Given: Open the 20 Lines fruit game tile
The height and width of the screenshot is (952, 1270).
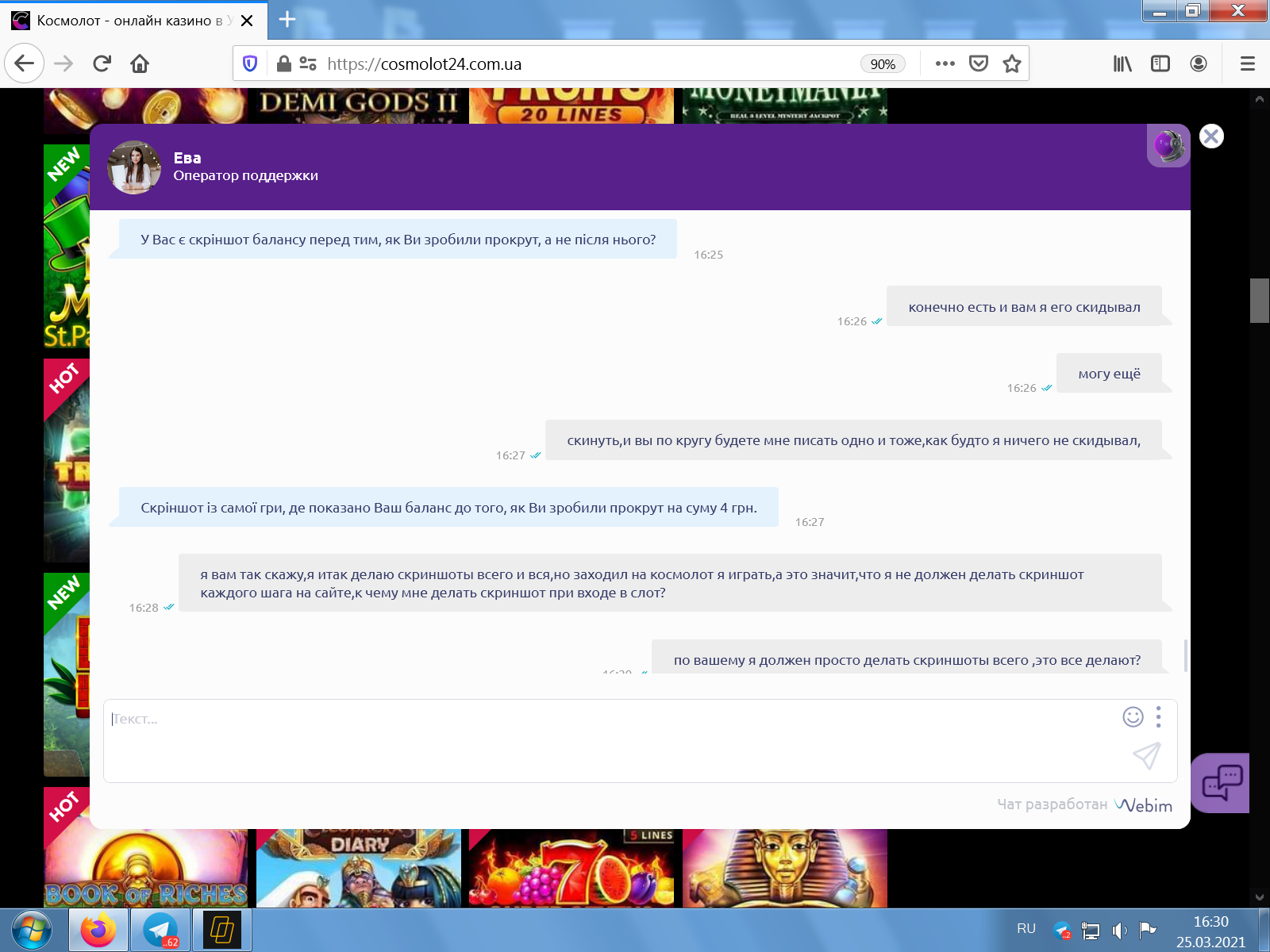Looking at the screenshot, I should 571,106.
